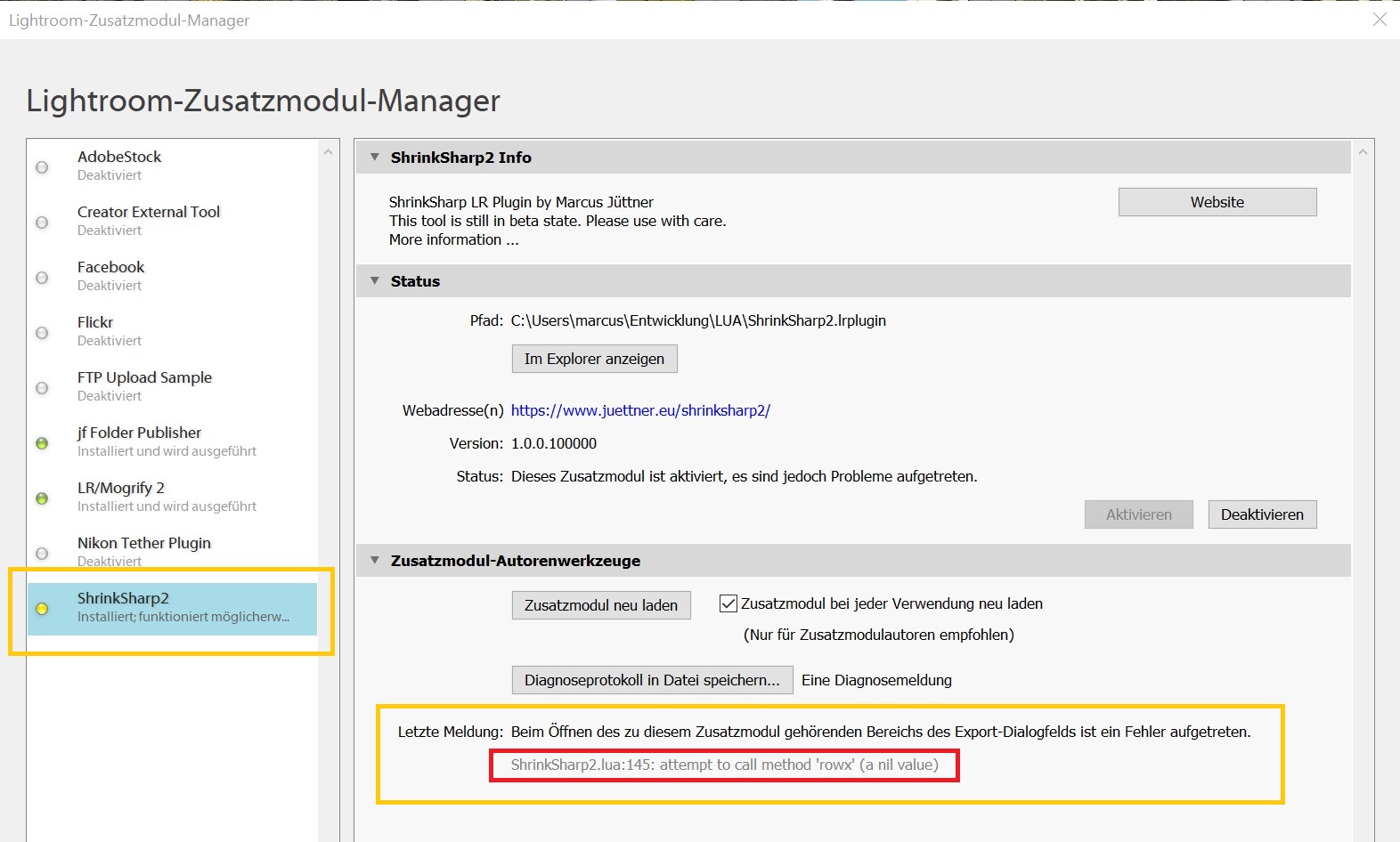Click the ShrinkSharp2.lua:145 error message
The image size is (1400, 842).
pos(724,765)
